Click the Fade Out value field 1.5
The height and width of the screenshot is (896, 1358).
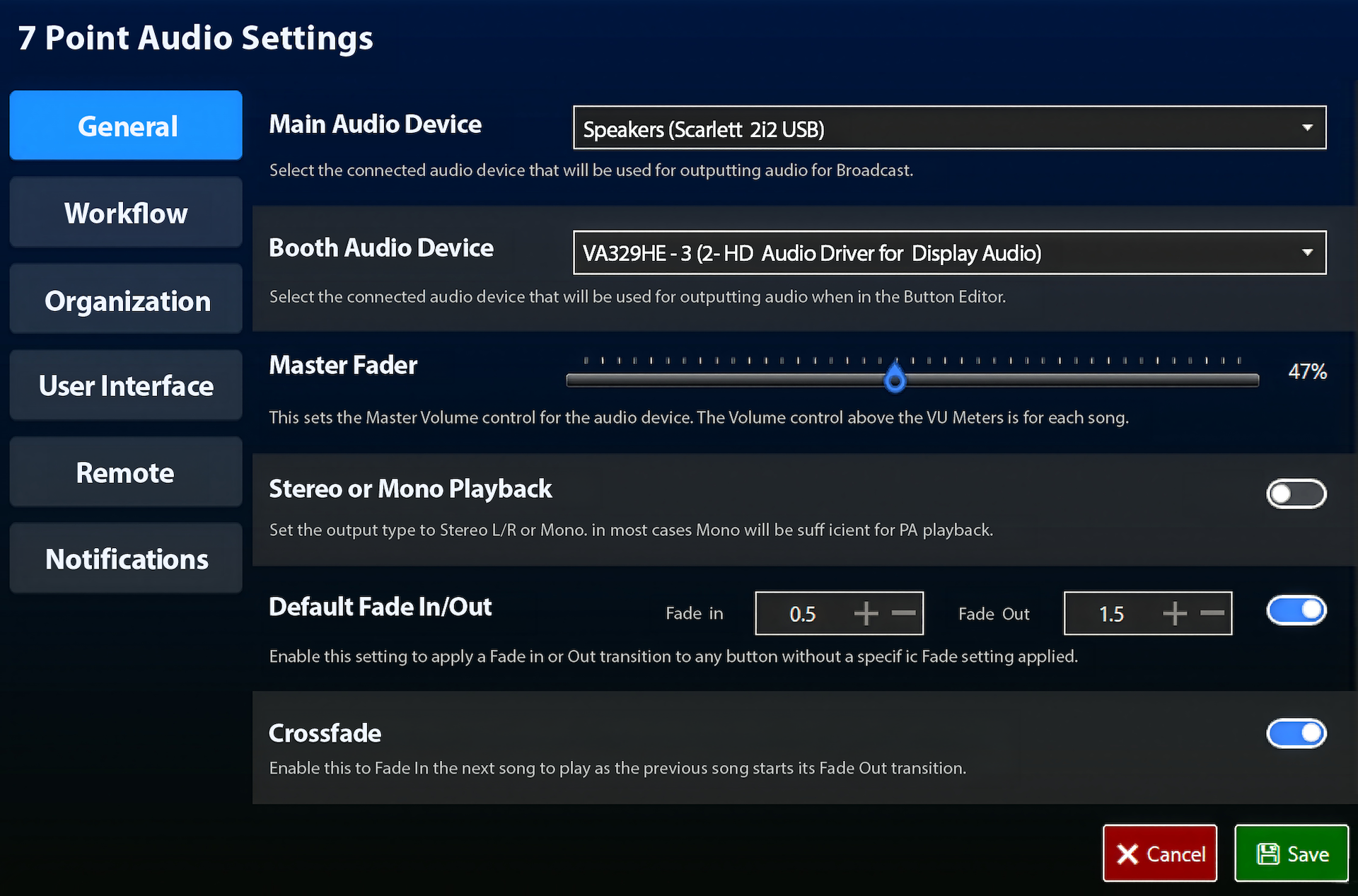click(x=1111, y=614)
